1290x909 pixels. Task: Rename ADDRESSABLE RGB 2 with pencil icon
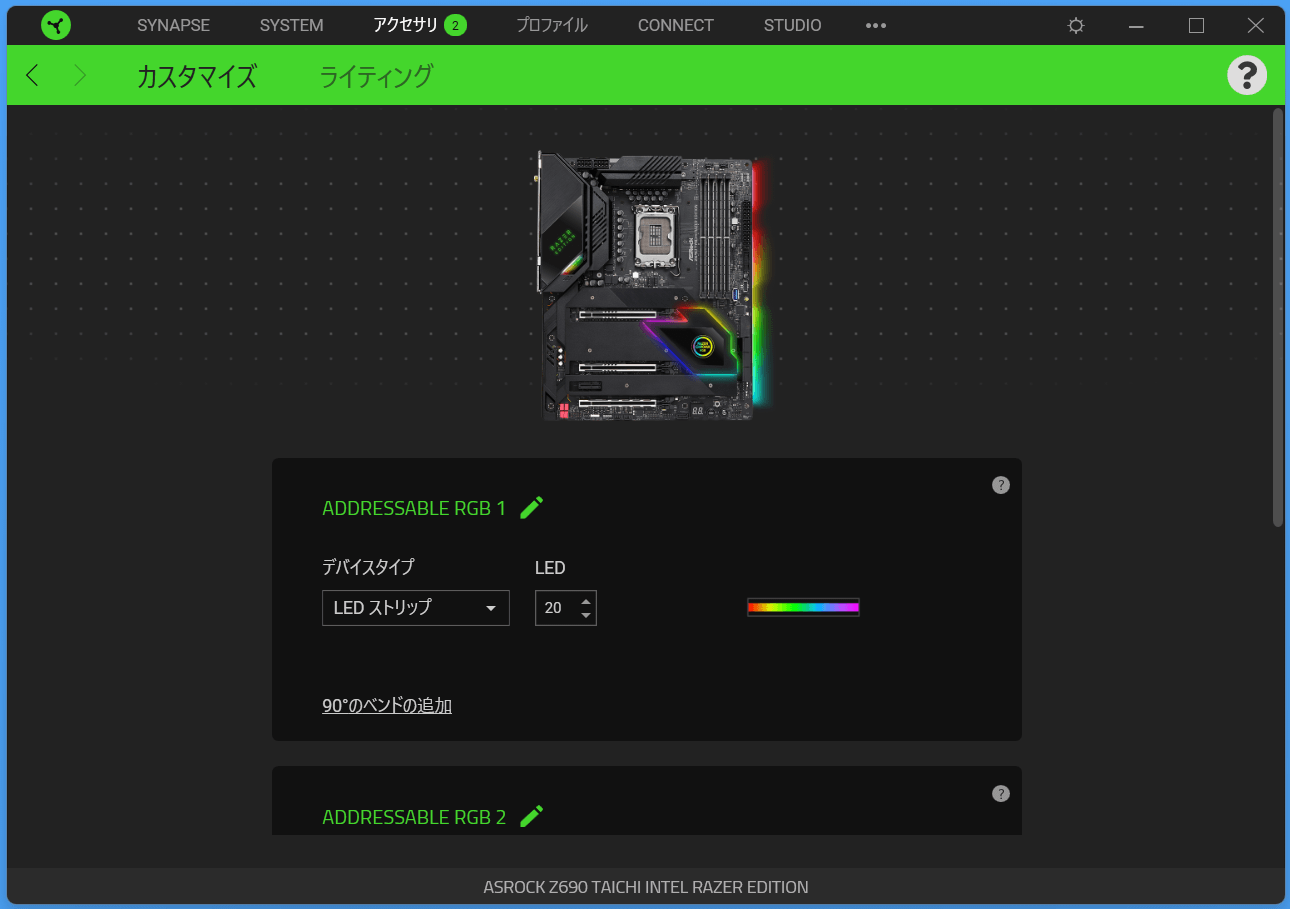532,816
